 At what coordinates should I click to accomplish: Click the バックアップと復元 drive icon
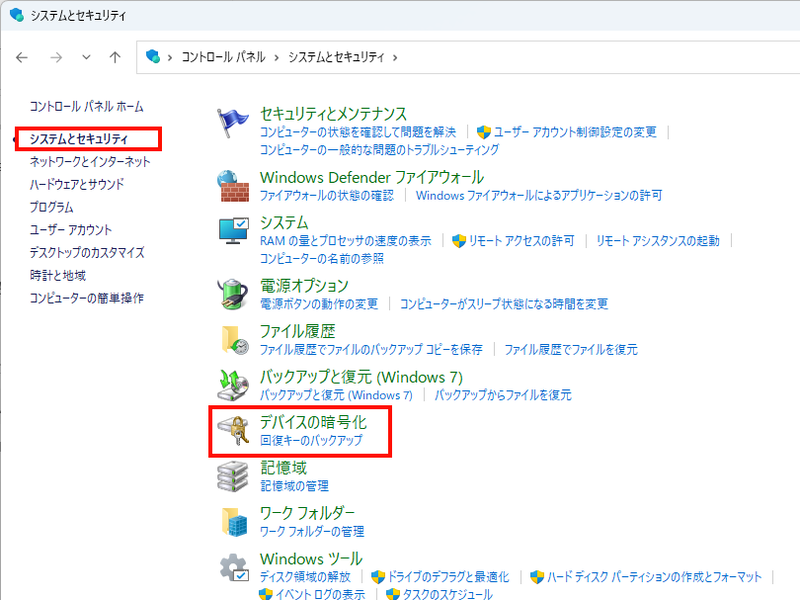click(x=233, y=386)
